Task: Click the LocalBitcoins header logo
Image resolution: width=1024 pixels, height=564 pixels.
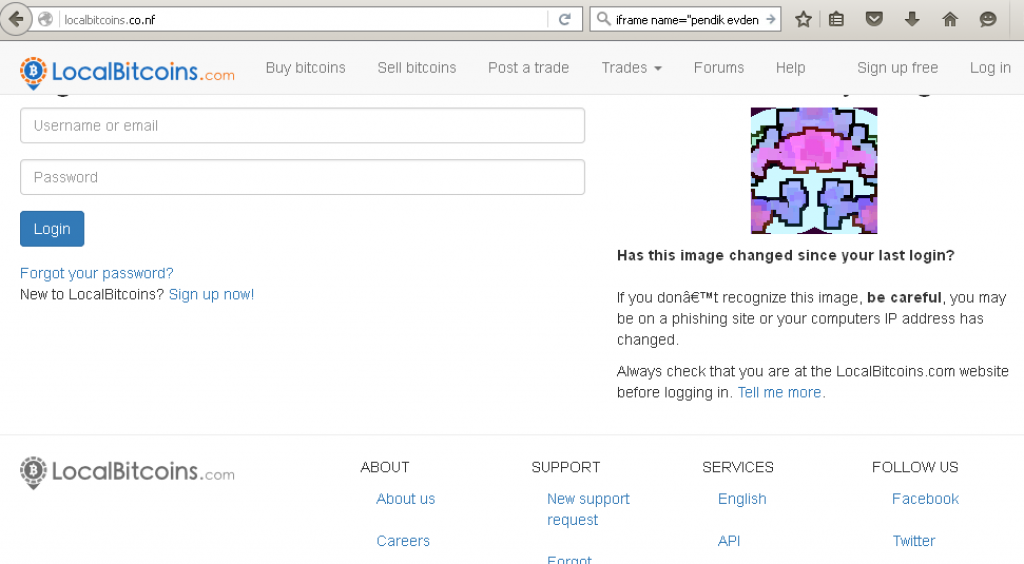Action: [127, 72]
